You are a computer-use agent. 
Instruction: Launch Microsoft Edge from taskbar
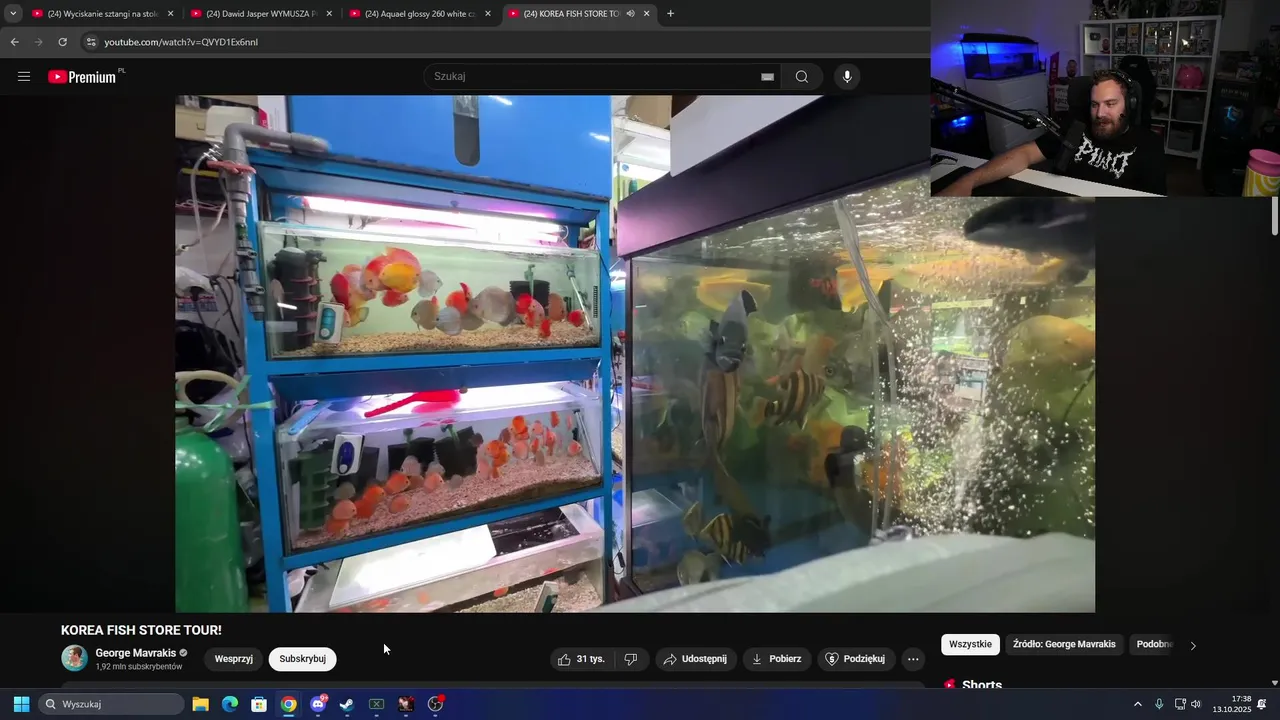(x=230, y=704)
